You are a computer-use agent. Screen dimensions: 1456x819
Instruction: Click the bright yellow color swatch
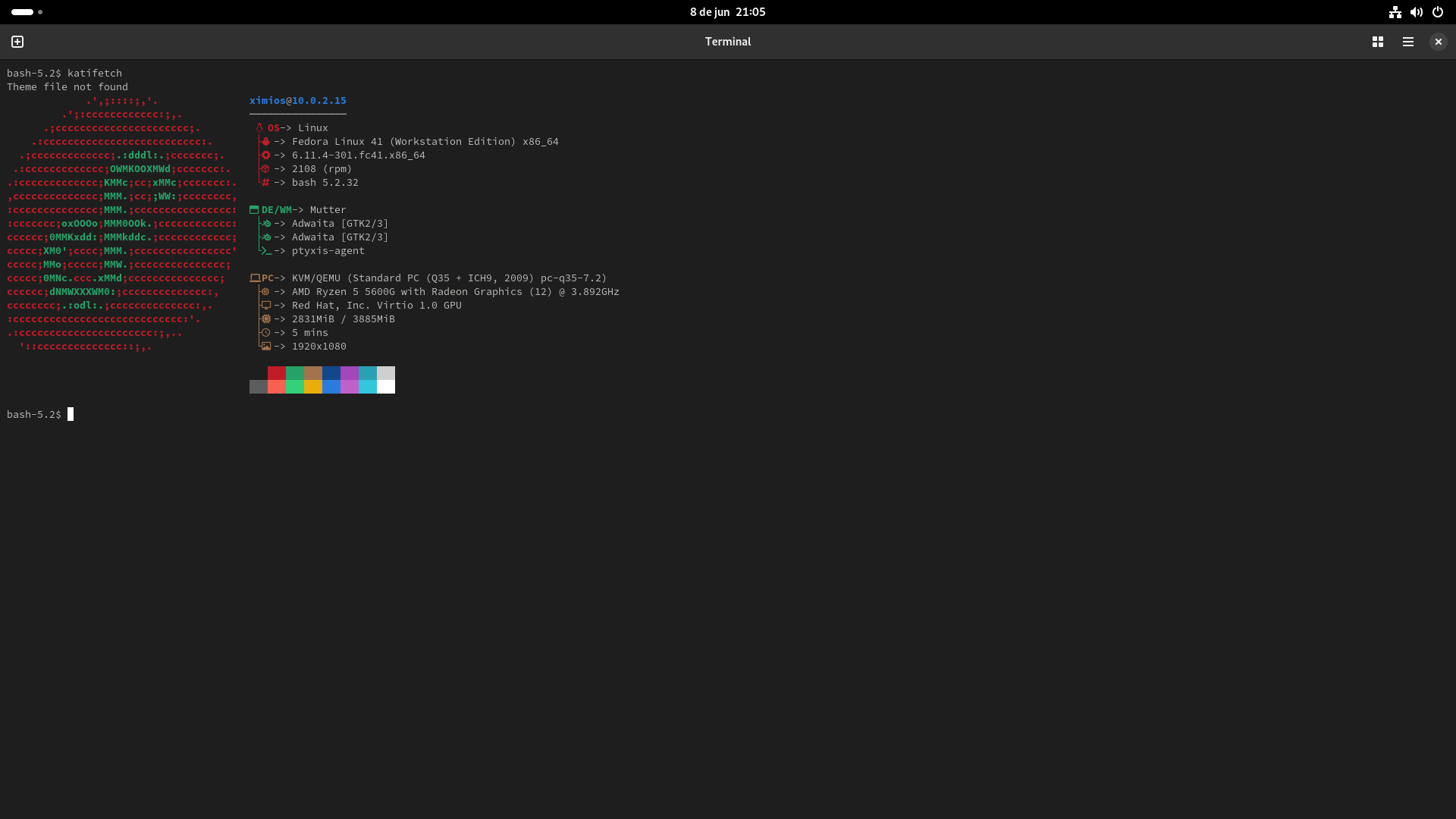(x=313, y=387)
